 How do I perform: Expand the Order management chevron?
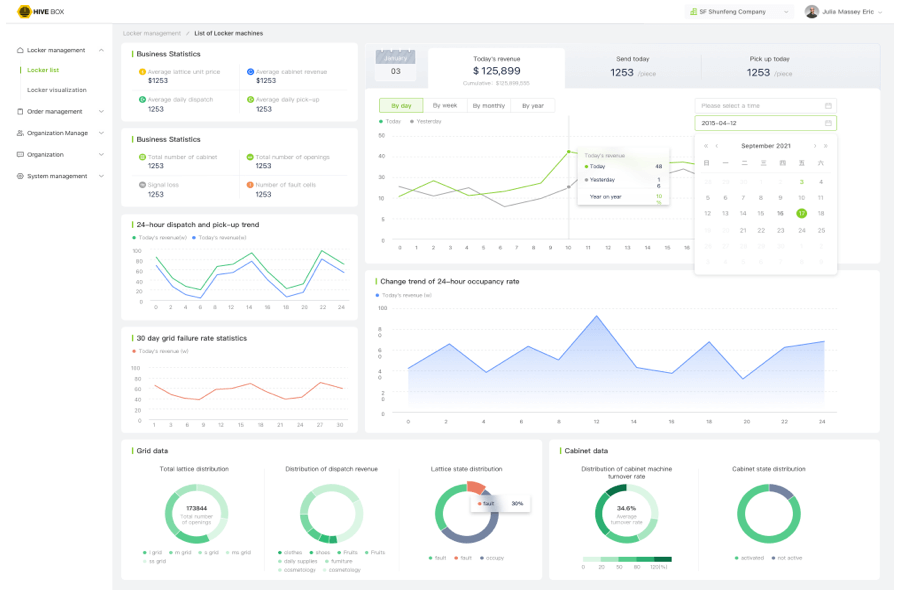point(101,111)
